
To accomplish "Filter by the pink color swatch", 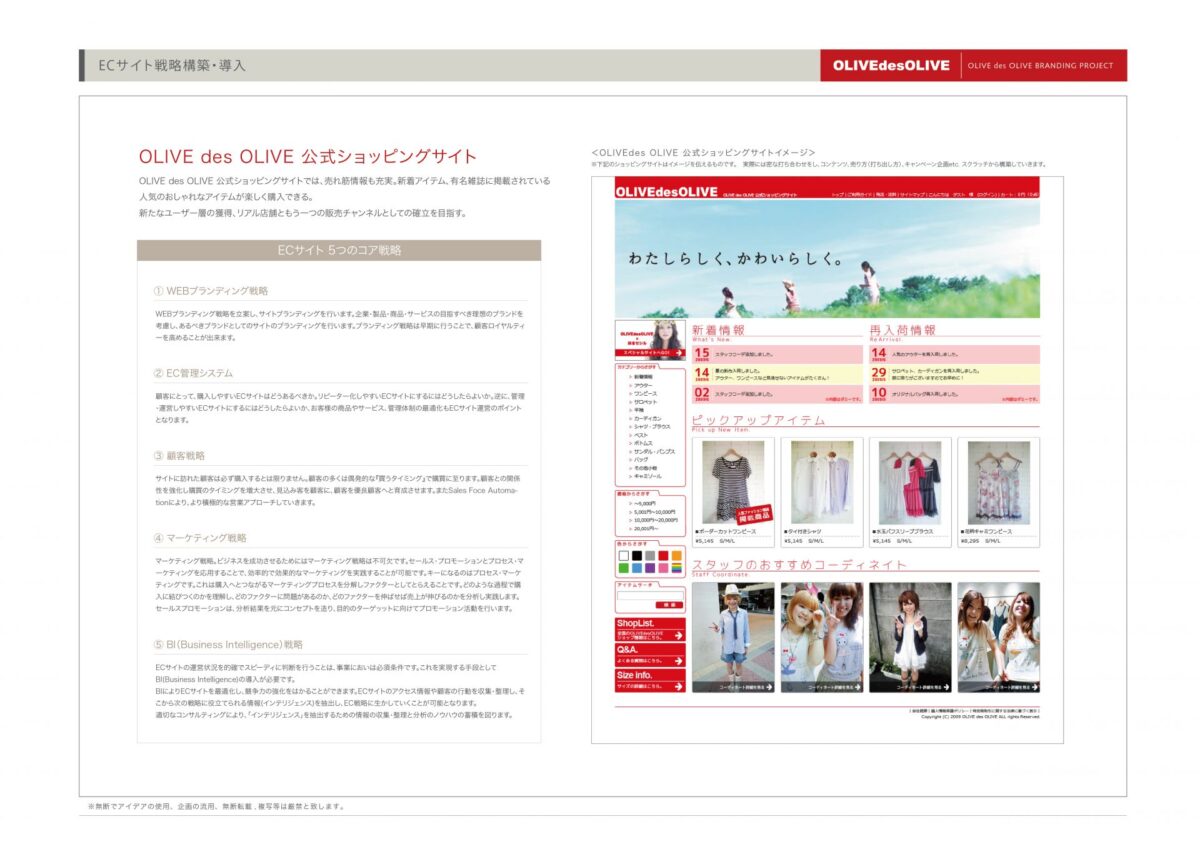I will click(x=663, y=568).
